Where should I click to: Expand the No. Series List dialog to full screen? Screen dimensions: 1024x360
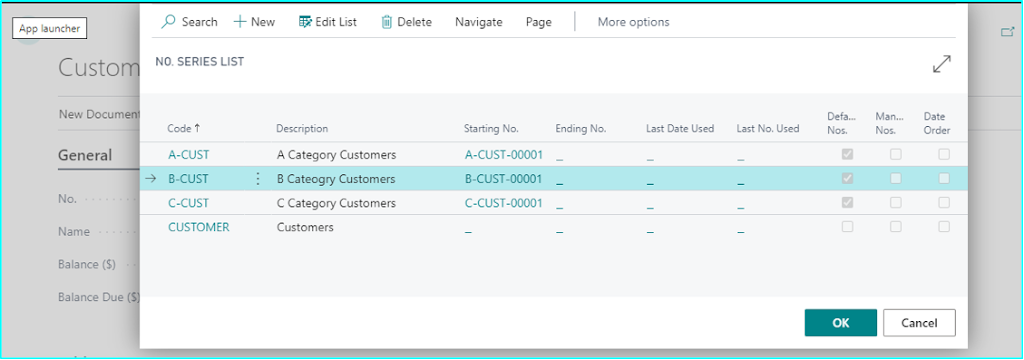[x=942, y=63]
